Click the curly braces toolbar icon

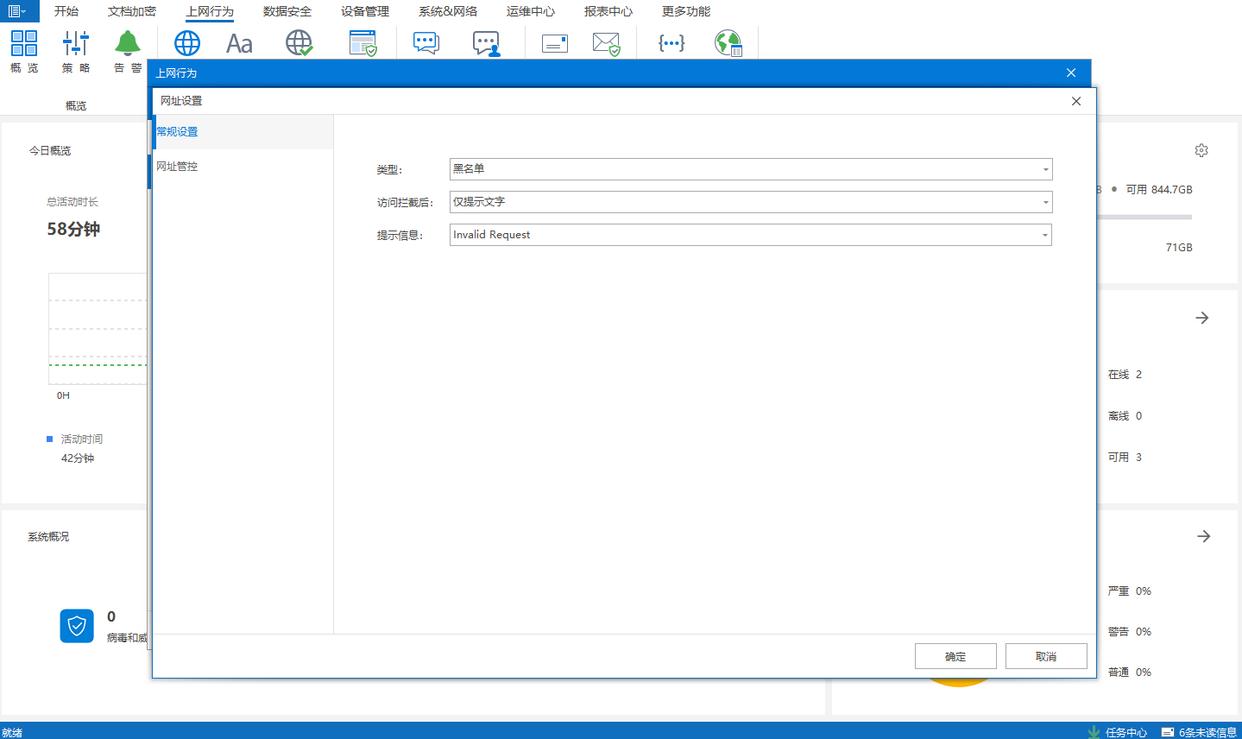[671, 43]
